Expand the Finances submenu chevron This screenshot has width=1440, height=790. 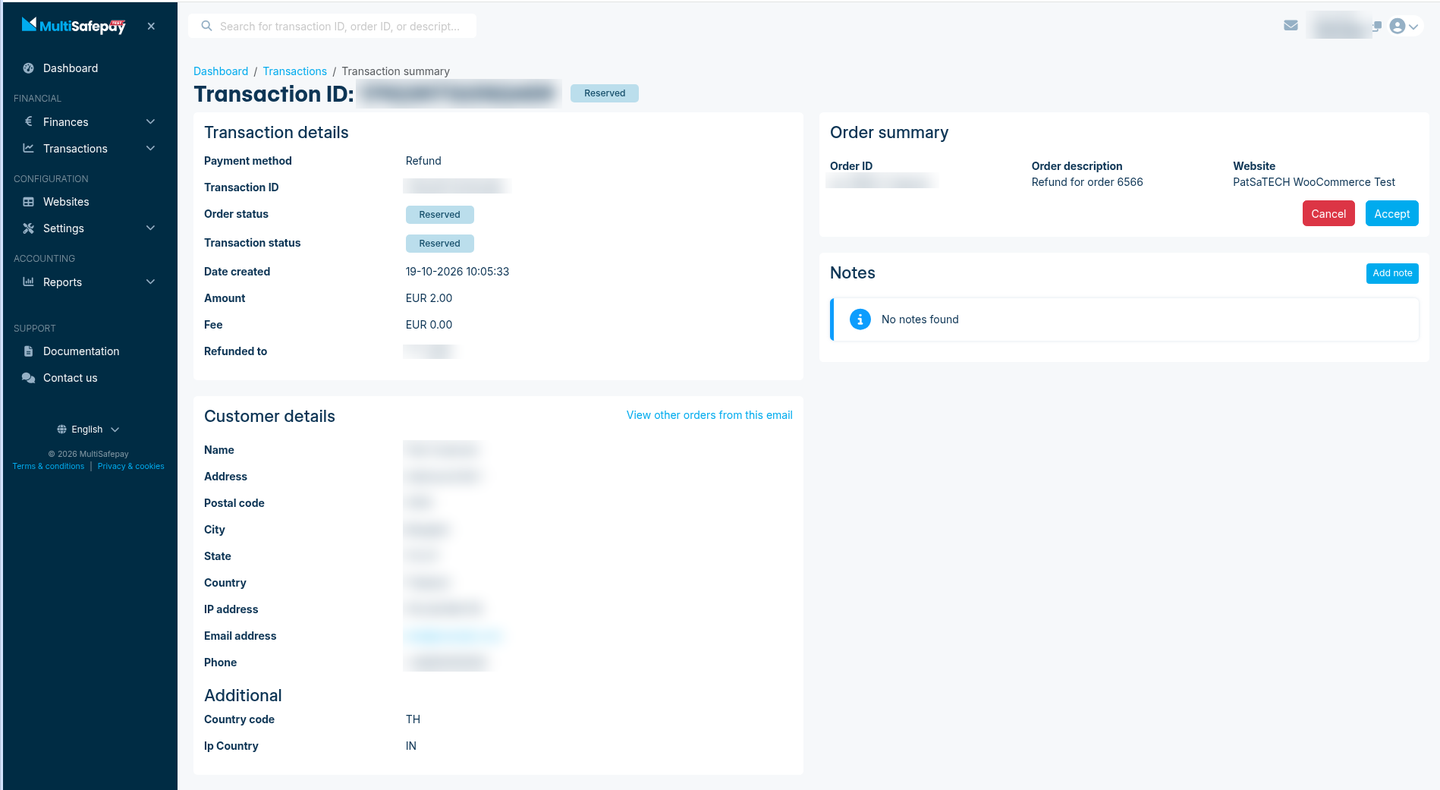pos(150,122)
